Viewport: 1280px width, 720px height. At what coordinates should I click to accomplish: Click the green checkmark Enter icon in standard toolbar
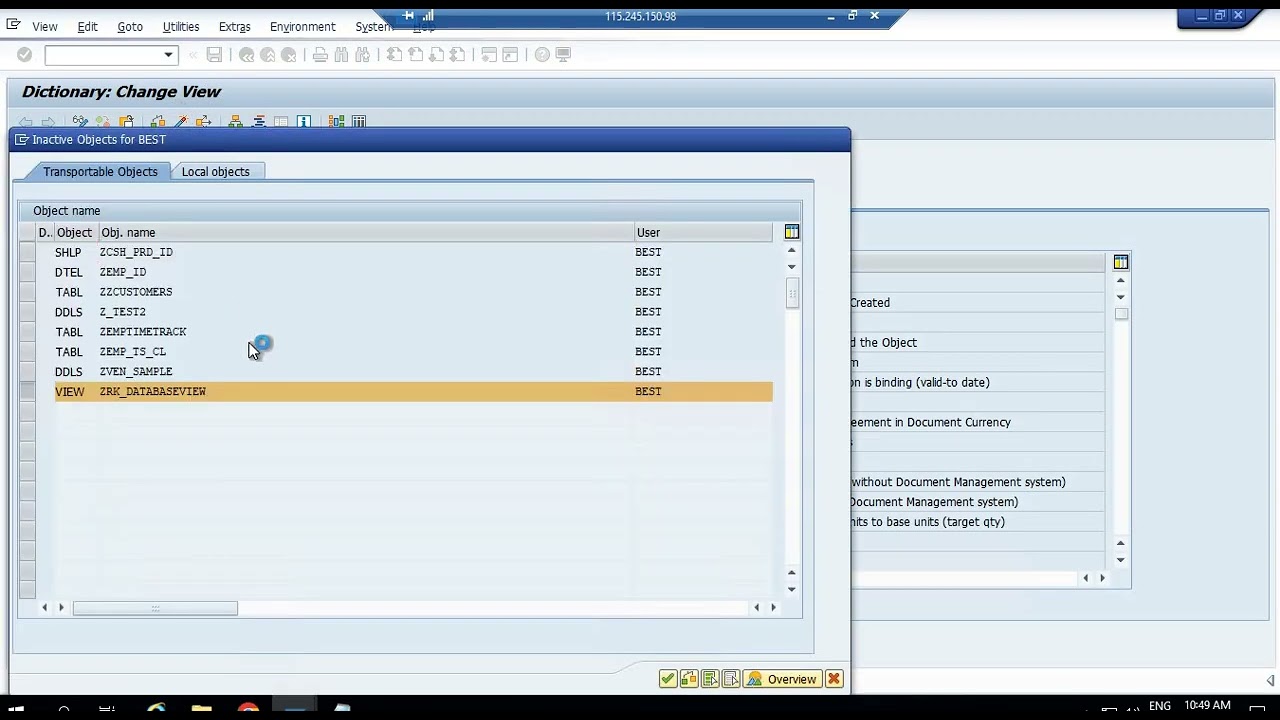24,55
